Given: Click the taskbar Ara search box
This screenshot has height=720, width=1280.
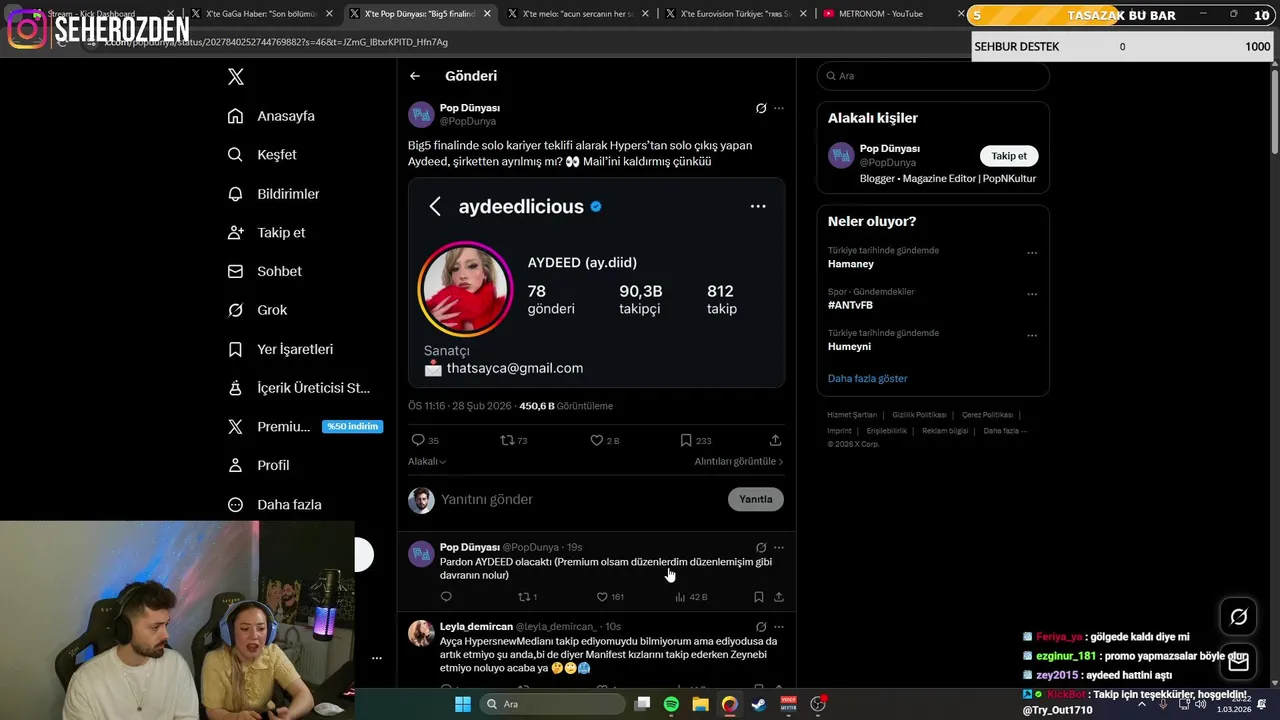Looking at the screenshot, I should pyautogui.click(x=550, y=704).
